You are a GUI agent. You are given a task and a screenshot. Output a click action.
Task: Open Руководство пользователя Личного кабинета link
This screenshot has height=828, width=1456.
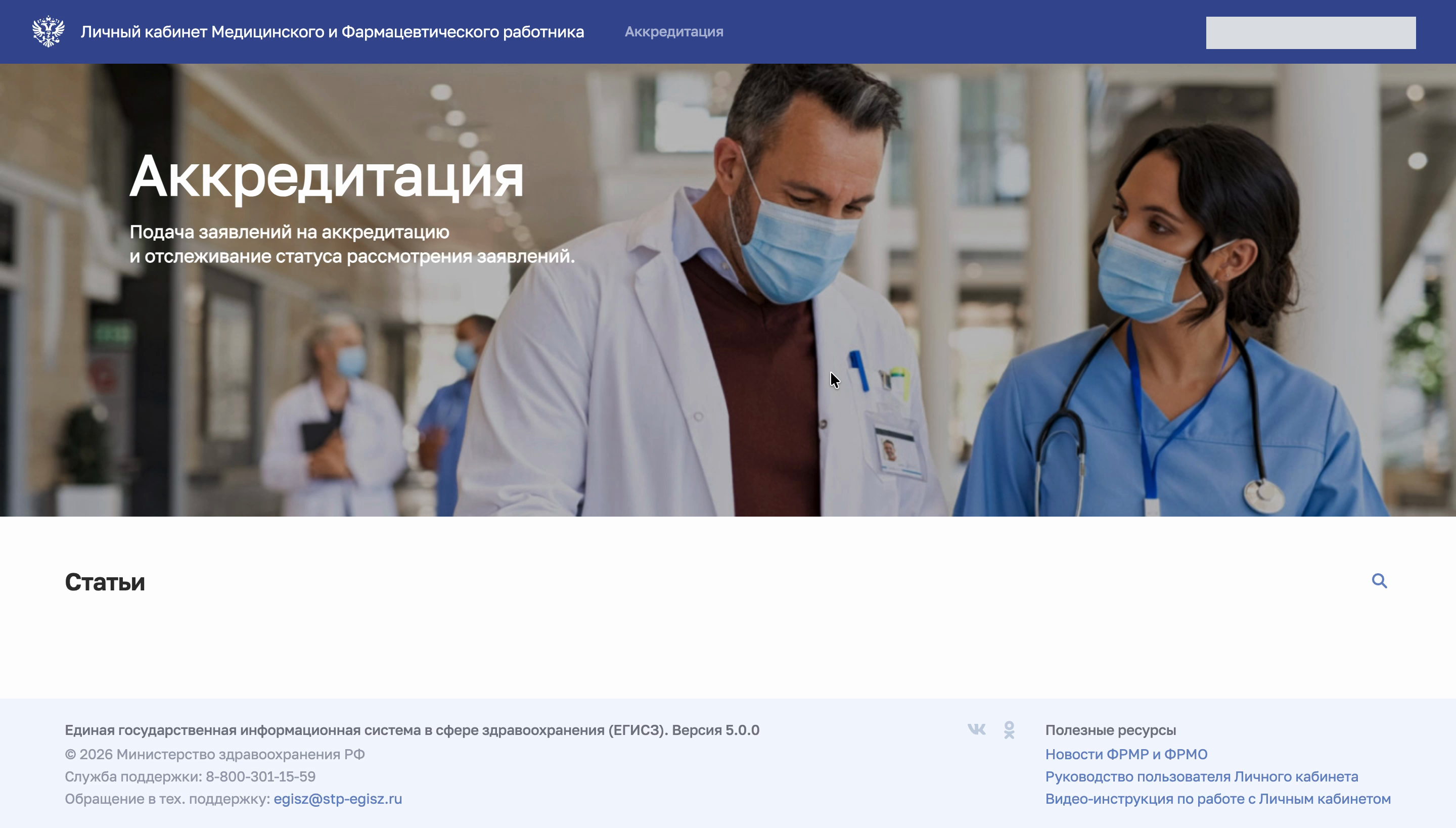coord(1202,776)
